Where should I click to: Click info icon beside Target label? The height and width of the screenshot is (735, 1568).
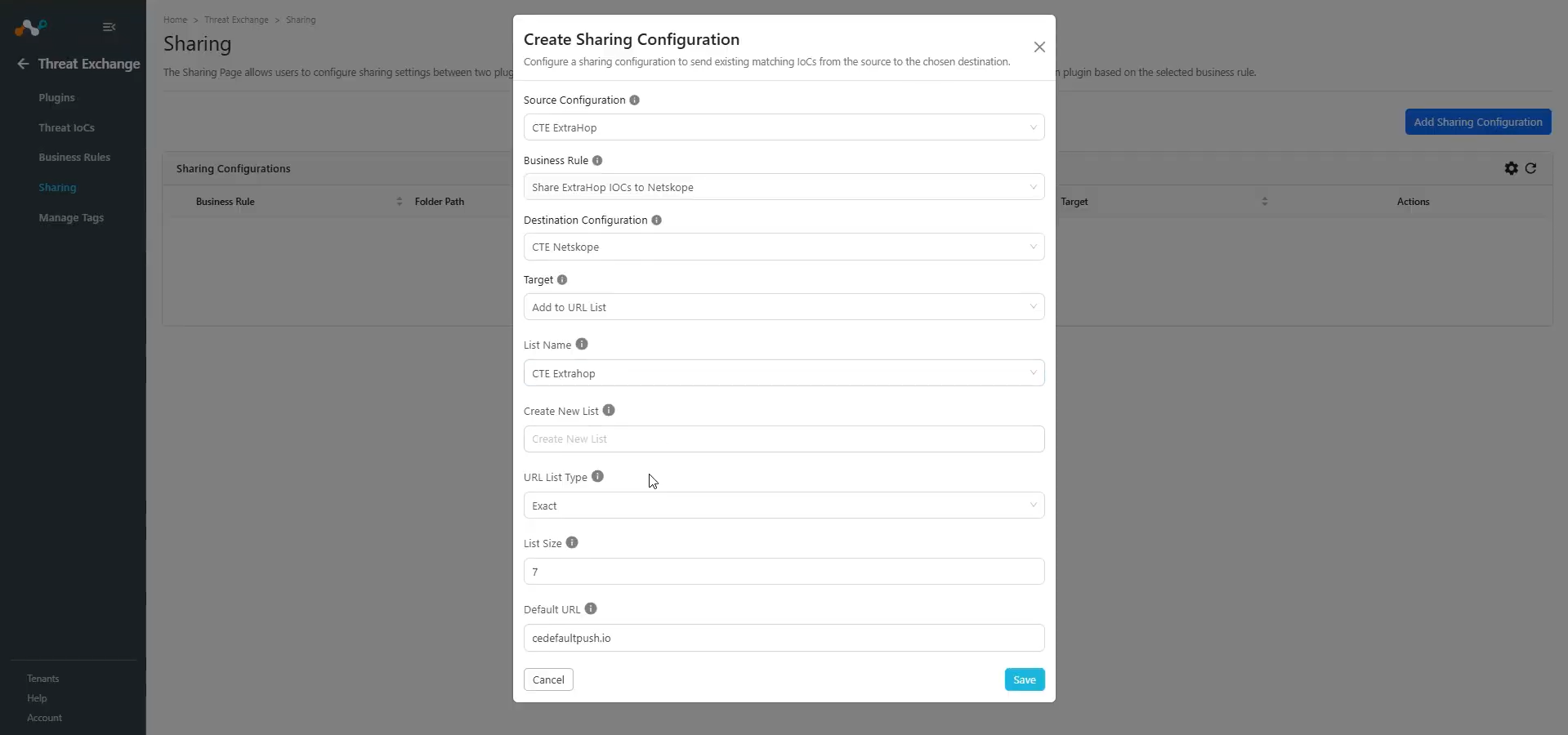[562, 280]
